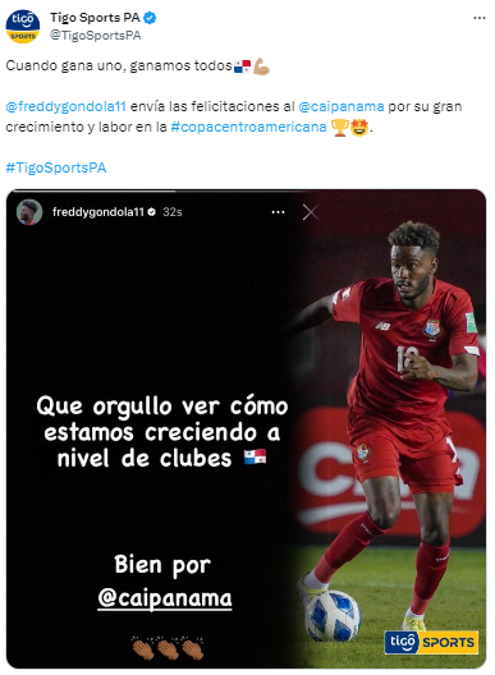Screen dimensions: 495x675
Task: Open the Tigo Sports PA profile avatar
Action: click(22, 26)
